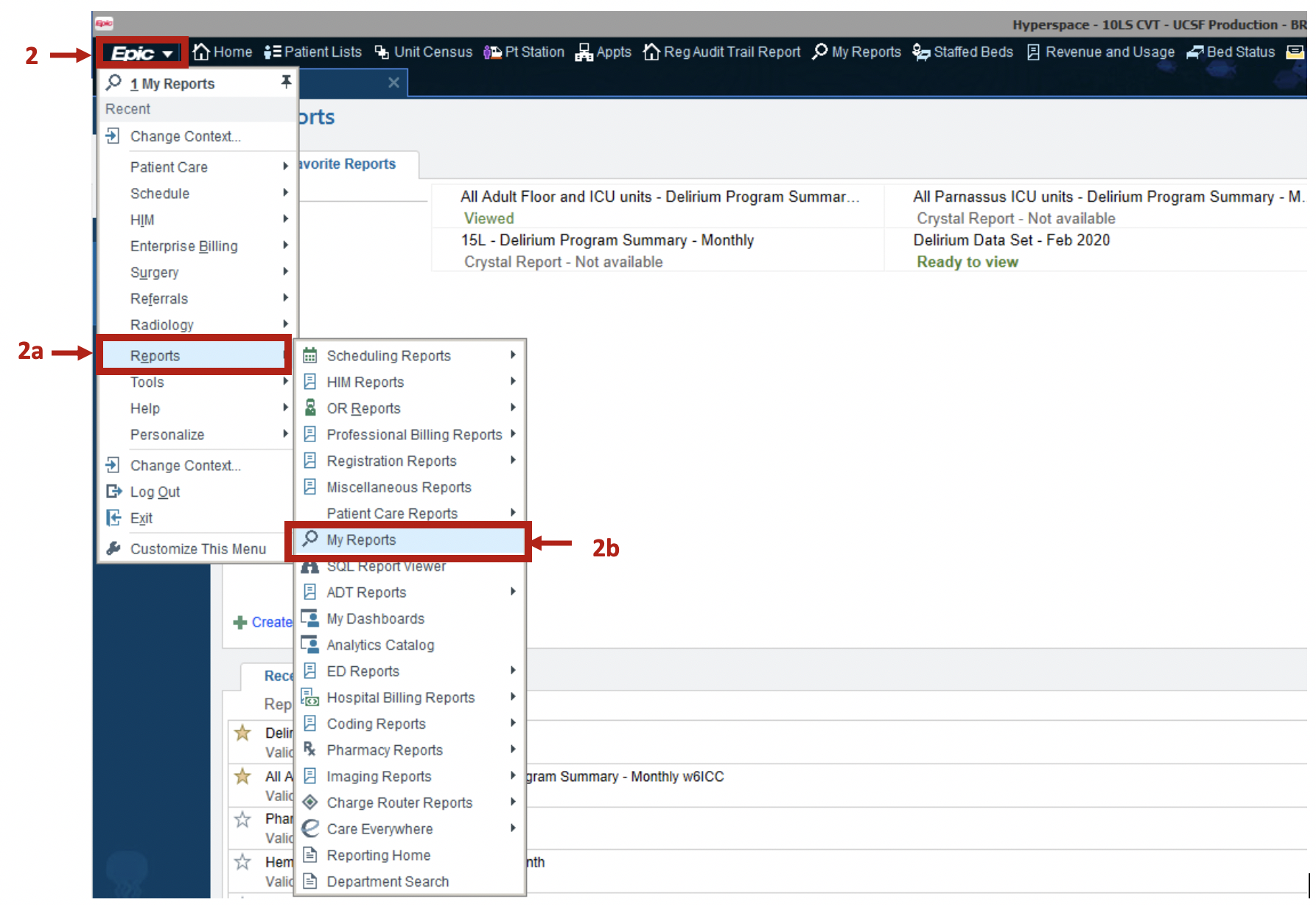Toggle favorite star for Delirium report

(x=242, y=733)
